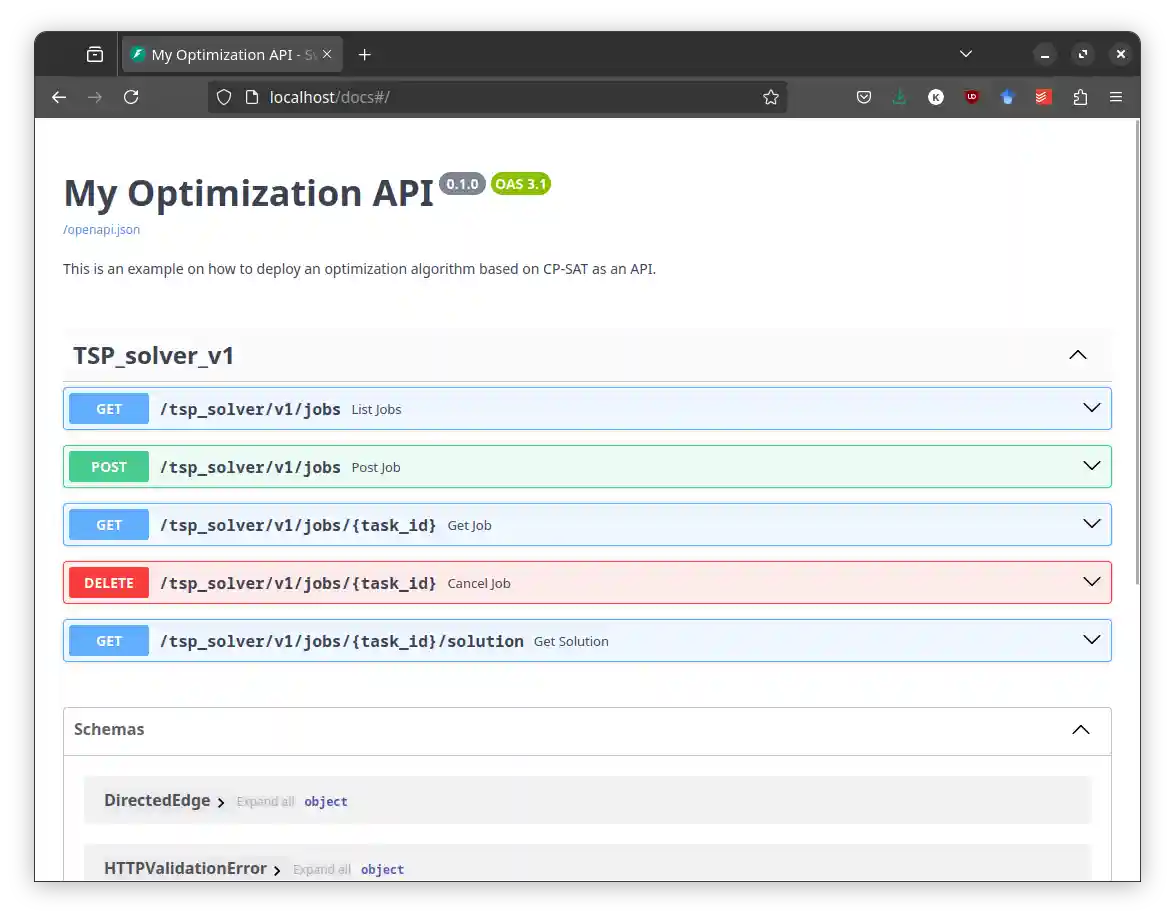
Task: Open the KeePassXC extension
Action: pyautogui.click(x=935, y=97)
